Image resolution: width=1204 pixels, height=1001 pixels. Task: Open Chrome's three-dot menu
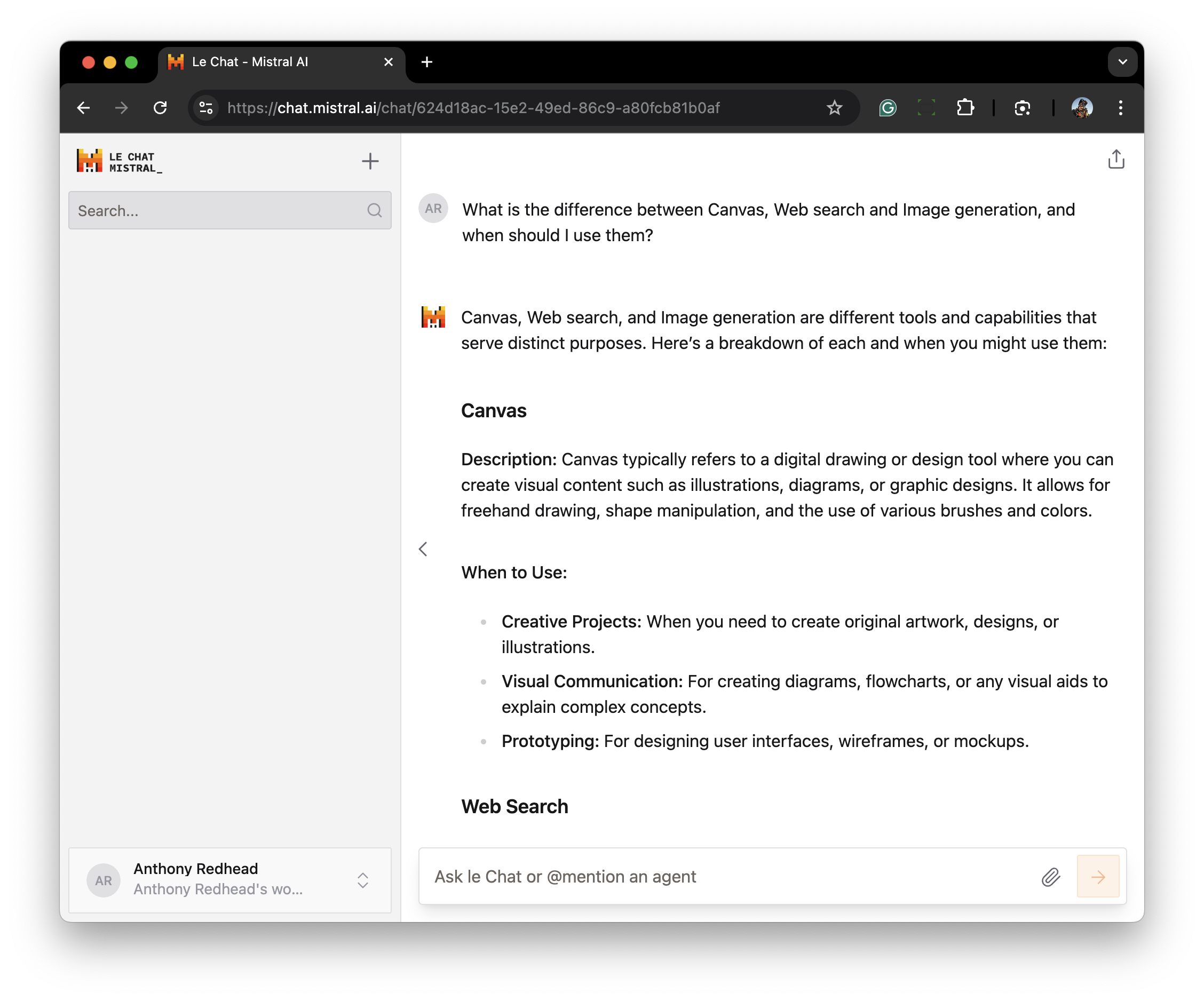click(1120, 108)
